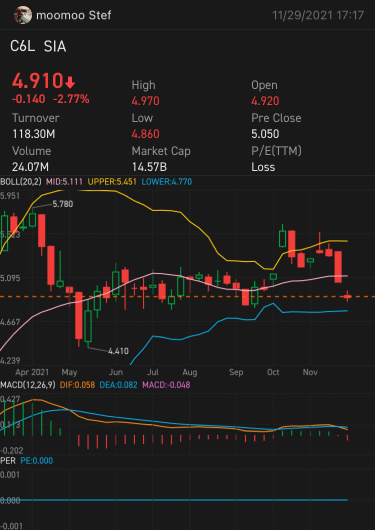Select the Market Cap value 14.57B
Viewport: 375px width, 530px height.
149,167
